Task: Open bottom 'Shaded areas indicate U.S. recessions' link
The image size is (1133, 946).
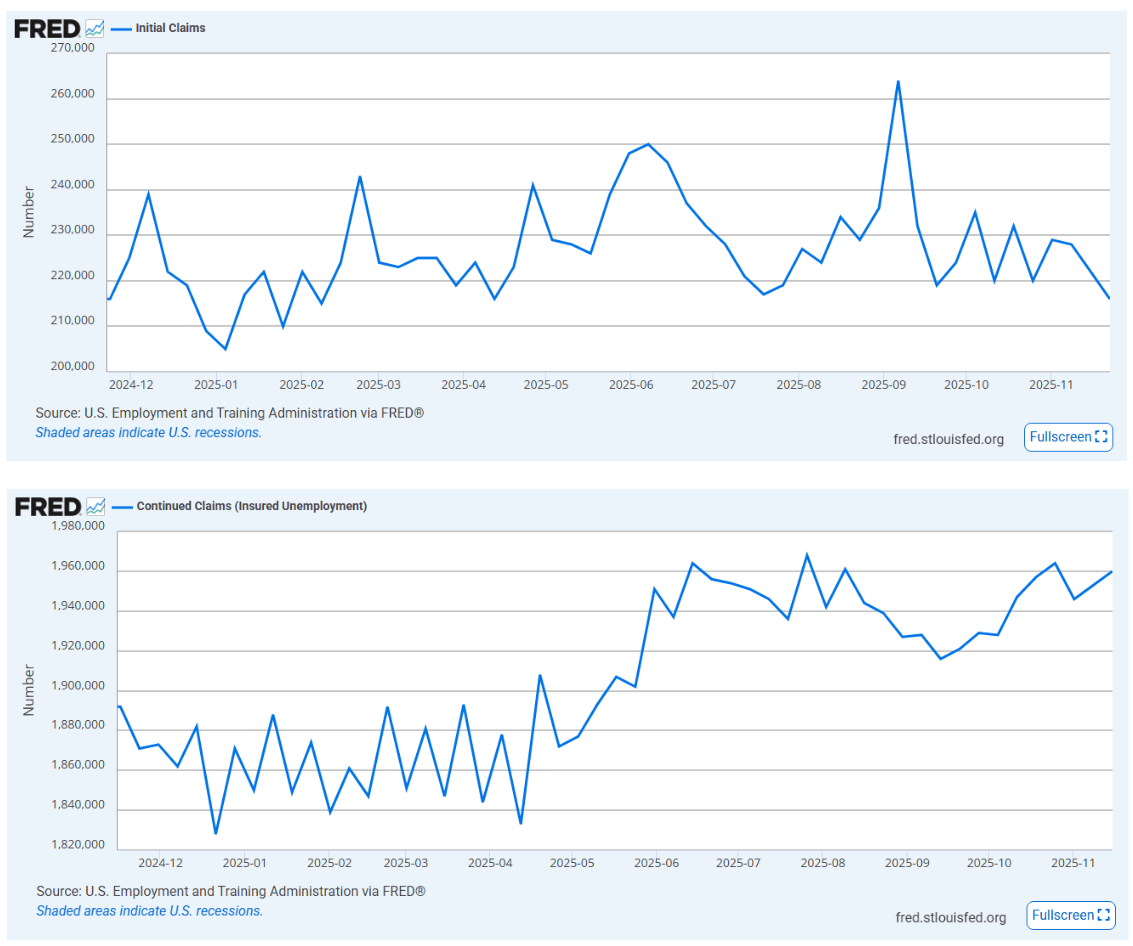Action: tap(150, 911)
